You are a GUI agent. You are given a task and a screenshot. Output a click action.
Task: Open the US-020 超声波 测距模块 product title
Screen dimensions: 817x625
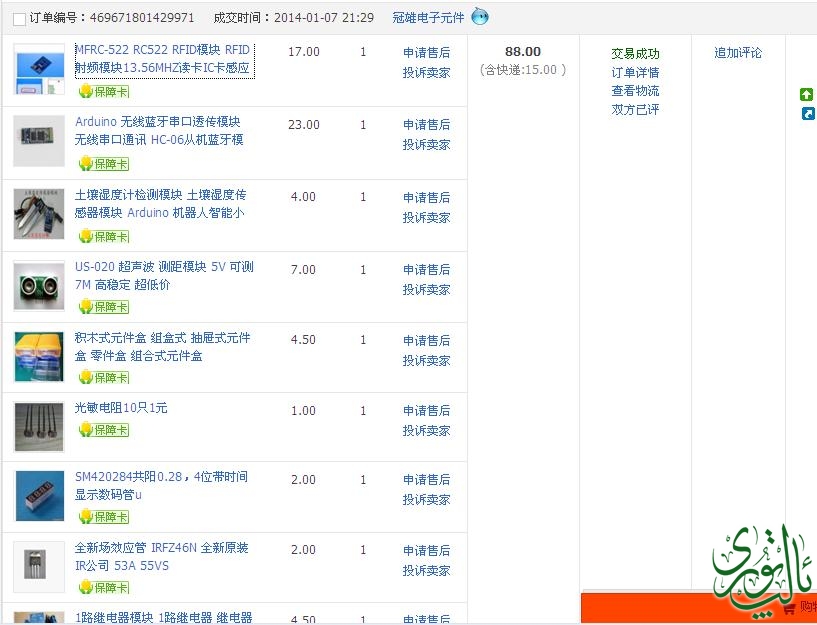pos(164,276)
